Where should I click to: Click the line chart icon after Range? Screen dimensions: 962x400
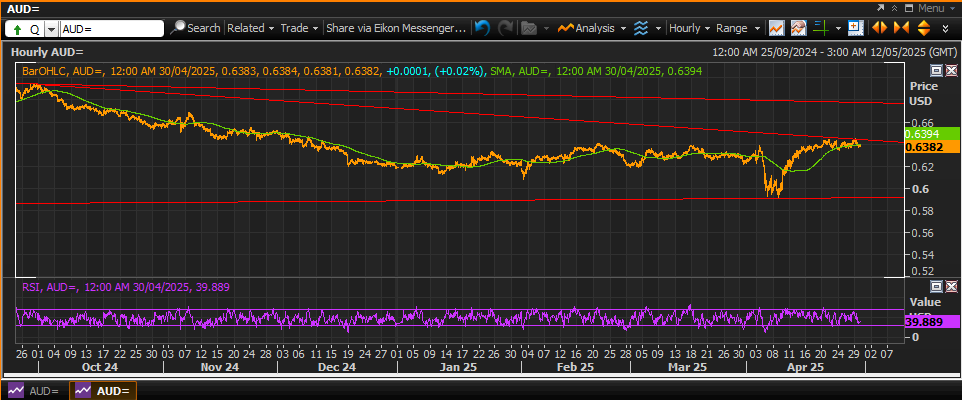(777, 28)
